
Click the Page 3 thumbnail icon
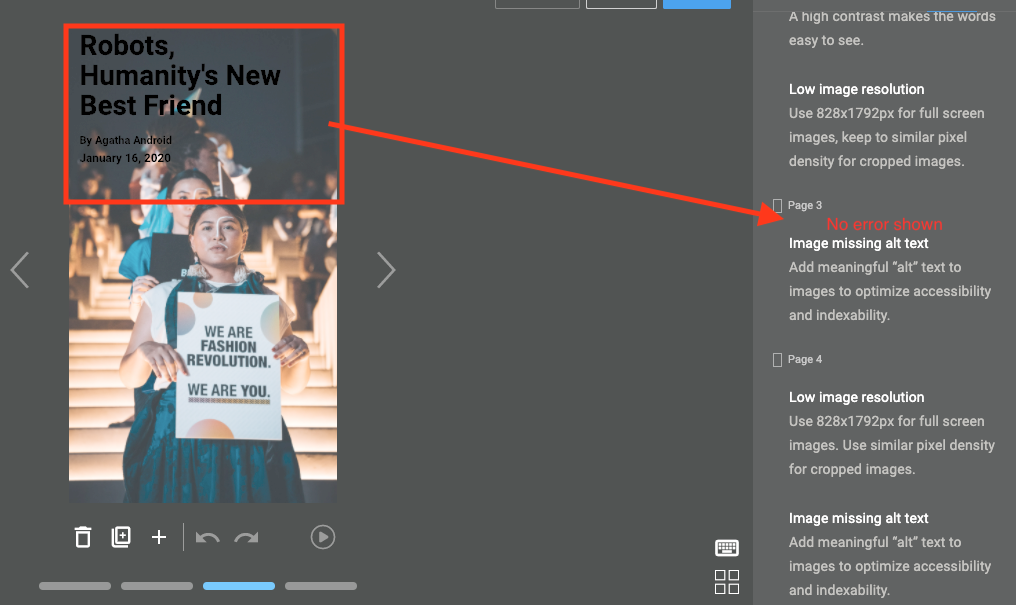point(778,206)
